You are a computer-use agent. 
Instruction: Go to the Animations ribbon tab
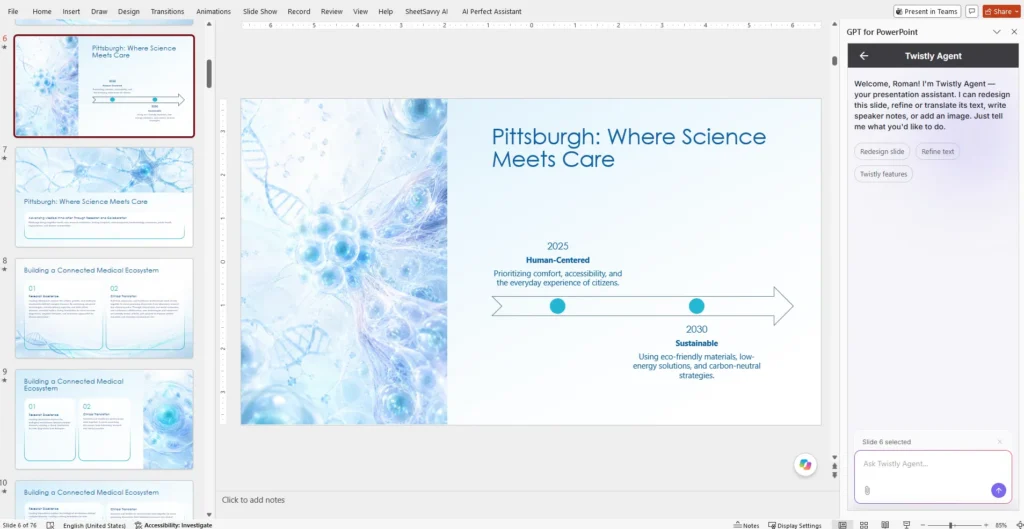(x=214, y=11)
